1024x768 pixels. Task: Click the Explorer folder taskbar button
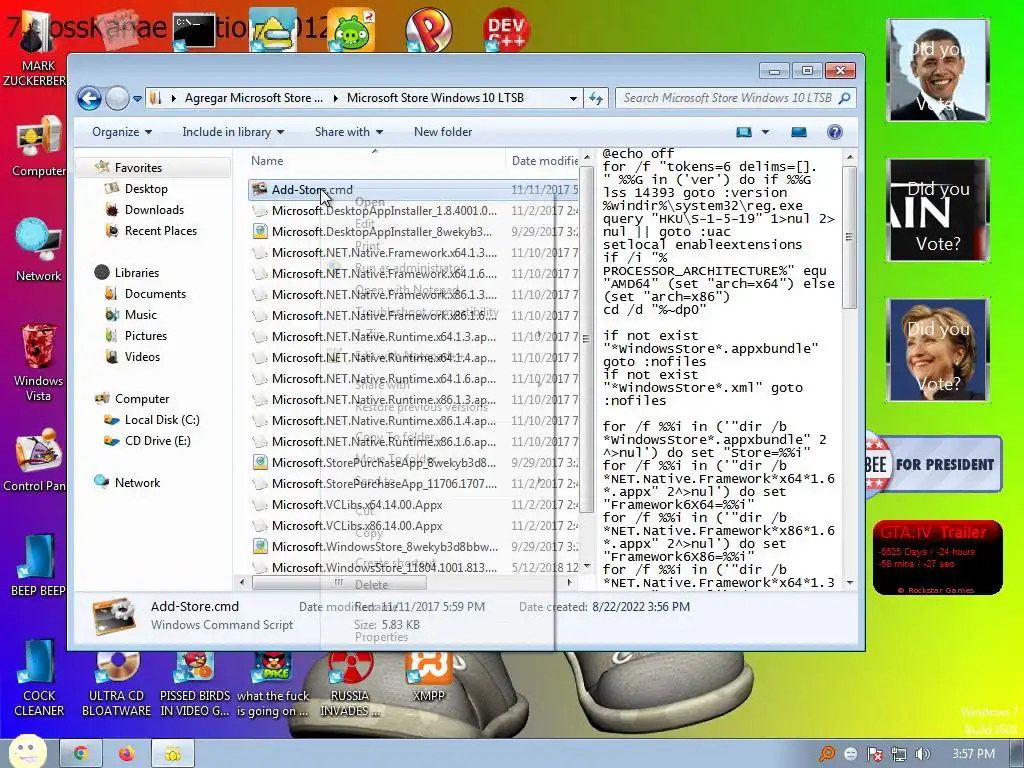pyautogui.click(x=173, y=754)
